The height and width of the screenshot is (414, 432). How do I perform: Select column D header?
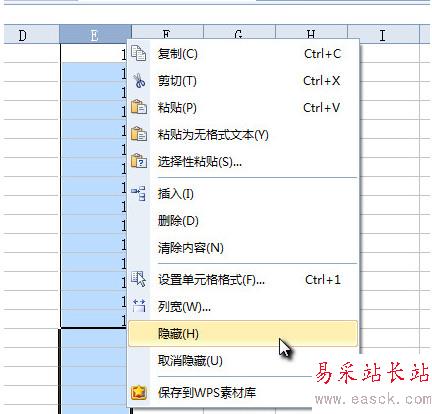click(x=32, y=34)
